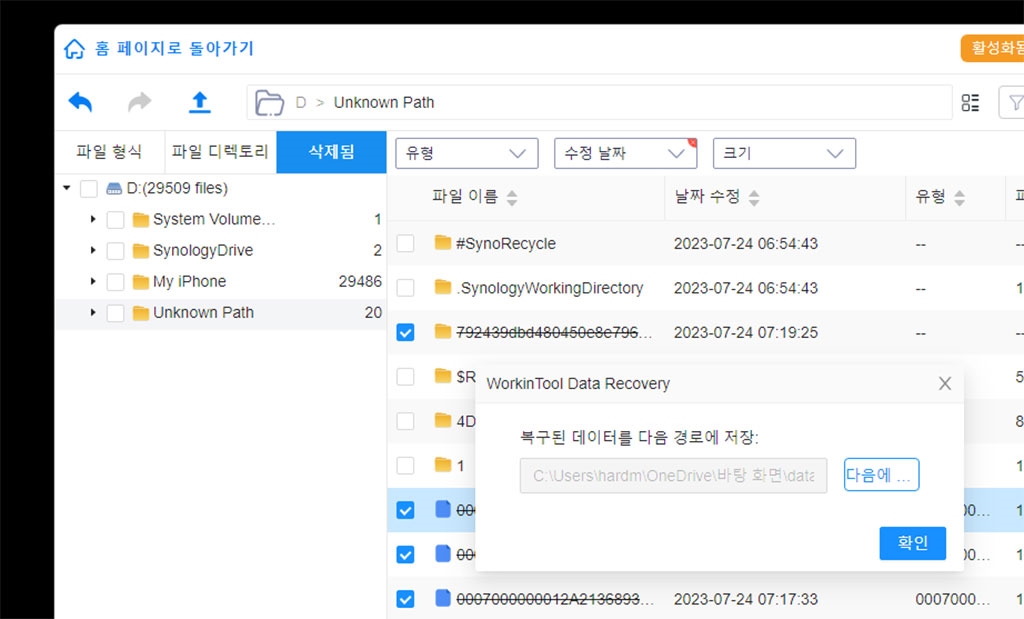The width and height of the screenshot is (1024, 619).
Task: Switch to the 파일 형식 tab
Action: (109, 152)
